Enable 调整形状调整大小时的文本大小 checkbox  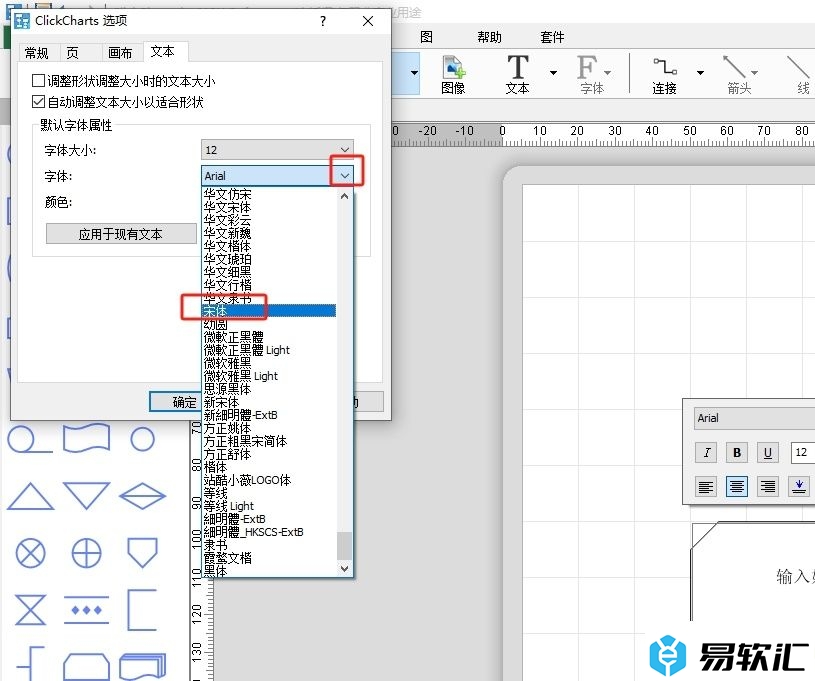38,81
